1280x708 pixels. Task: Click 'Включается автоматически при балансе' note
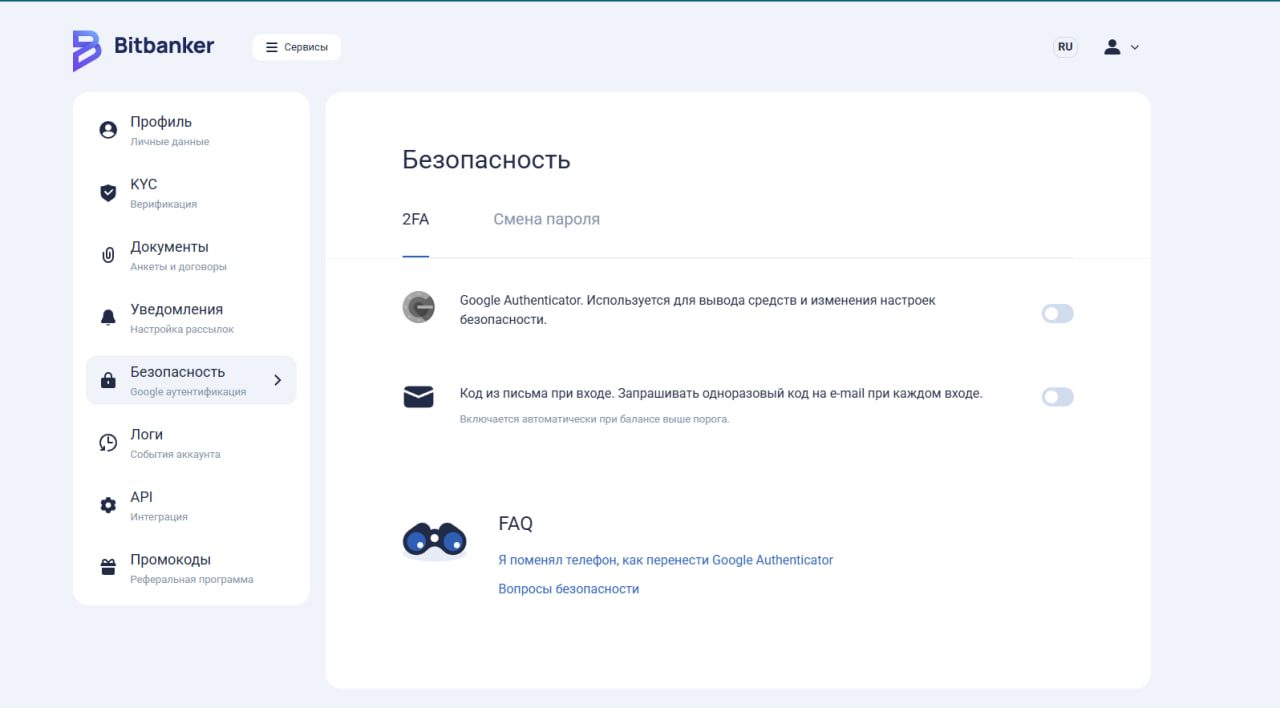coord(594,419)
